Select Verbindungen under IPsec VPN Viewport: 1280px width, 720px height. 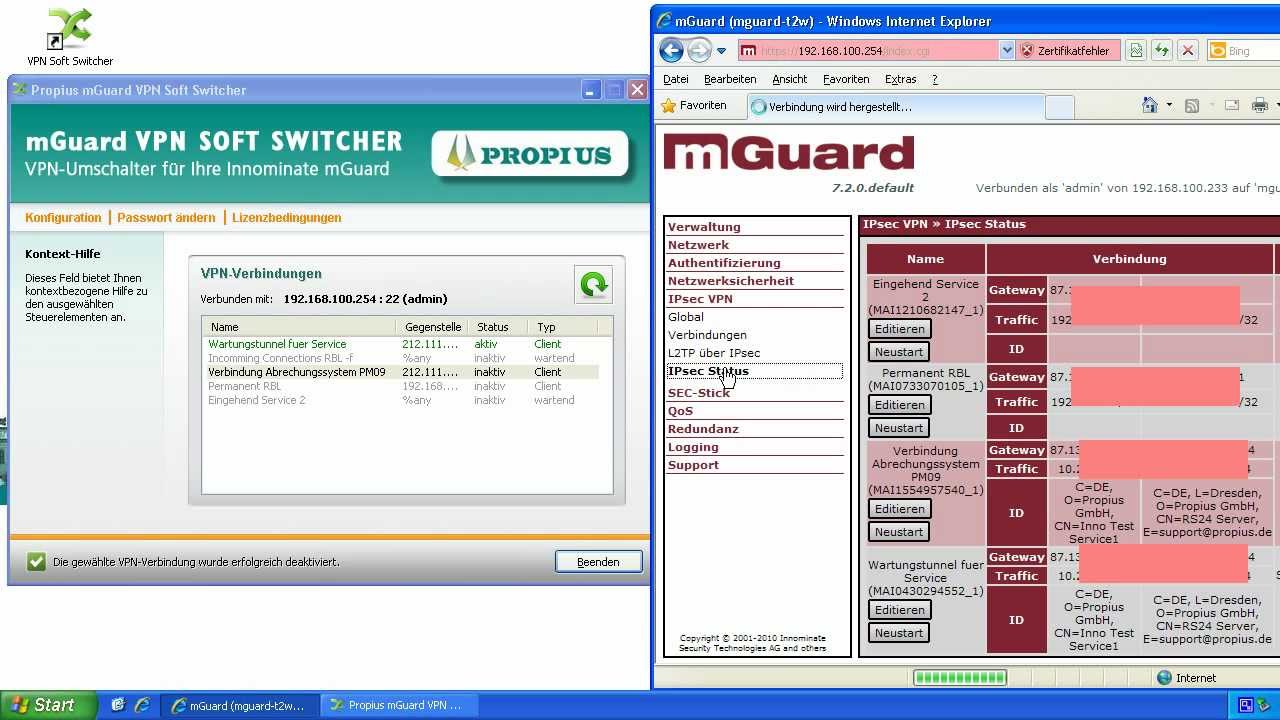pyautogui.click(x=707, y=335)
